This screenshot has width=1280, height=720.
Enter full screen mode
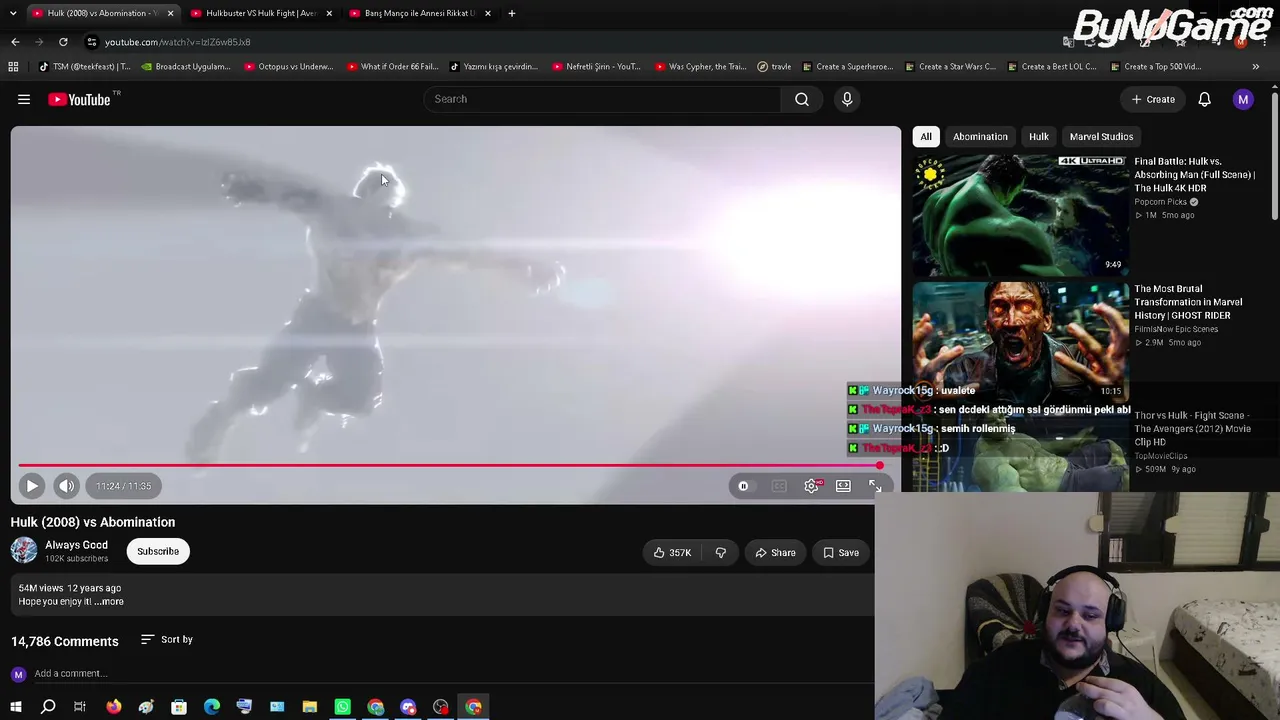(875, 486)
